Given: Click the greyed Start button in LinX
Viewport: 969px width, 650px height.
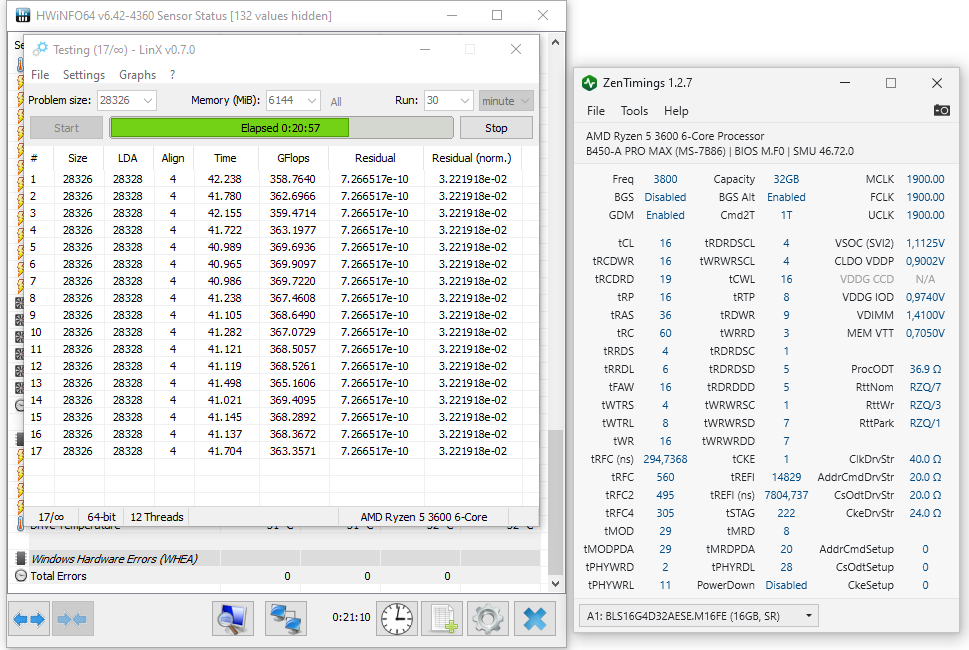Looking at the screenshot, I should coord(66,128).
